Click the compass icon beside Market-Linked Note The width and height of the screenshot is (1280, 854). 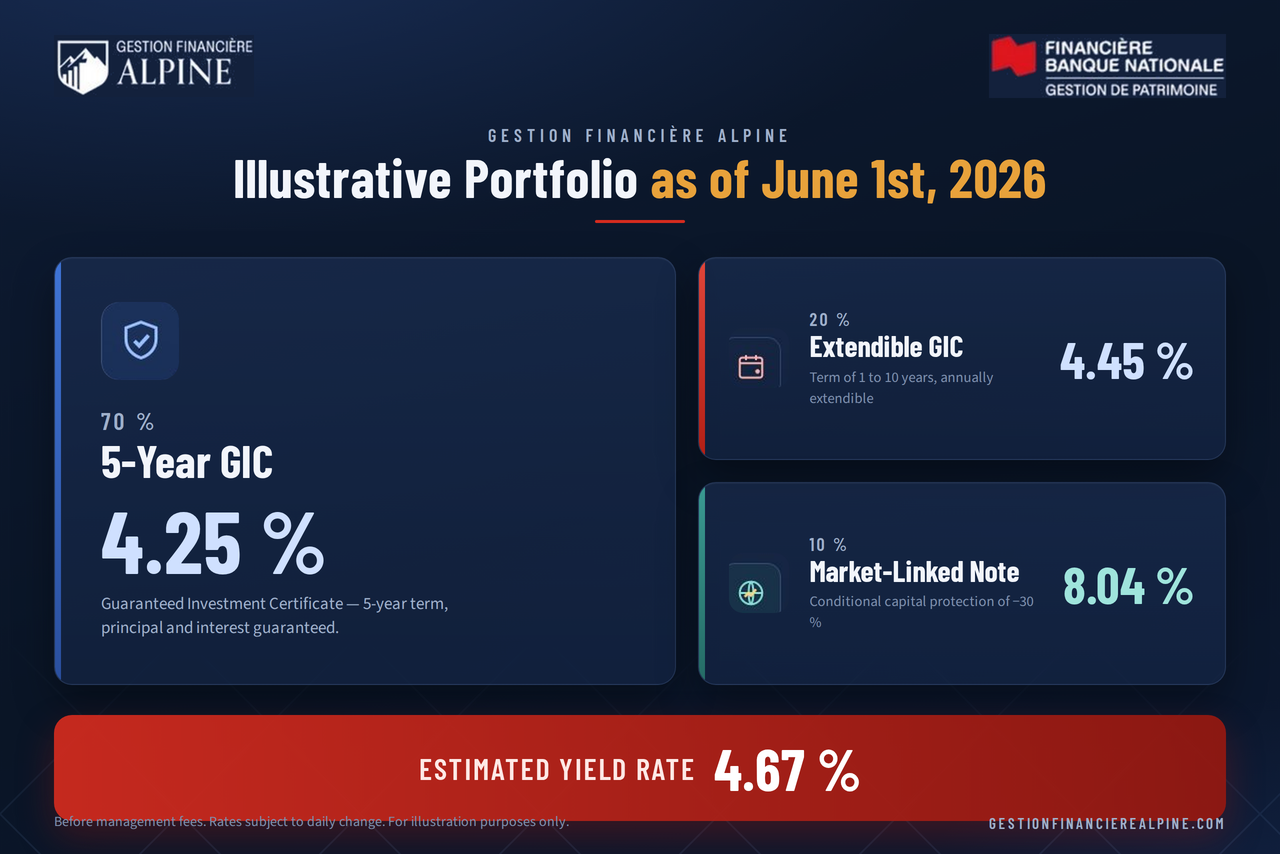coord(751,593)
